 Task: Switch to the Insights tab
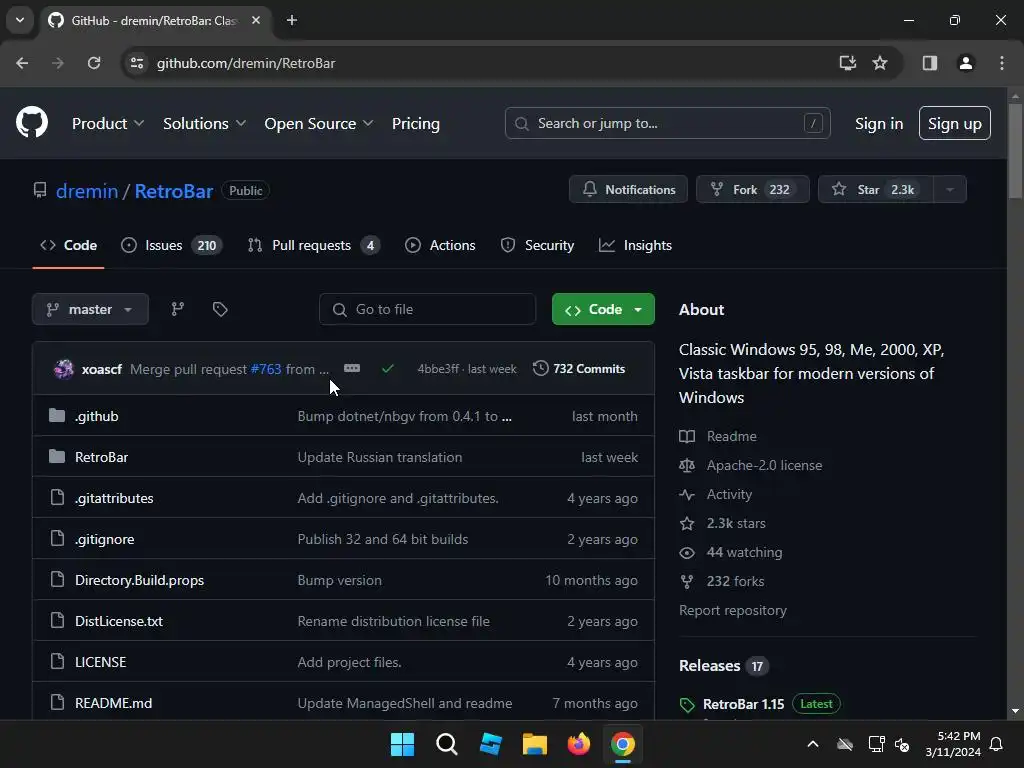(635, 245)
